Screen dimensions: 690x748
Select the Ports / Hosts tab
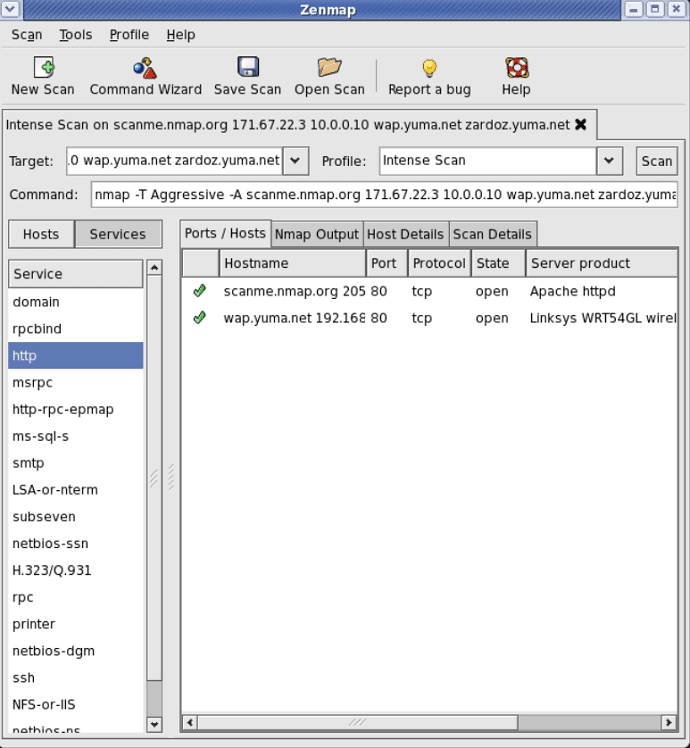point(225,233)
